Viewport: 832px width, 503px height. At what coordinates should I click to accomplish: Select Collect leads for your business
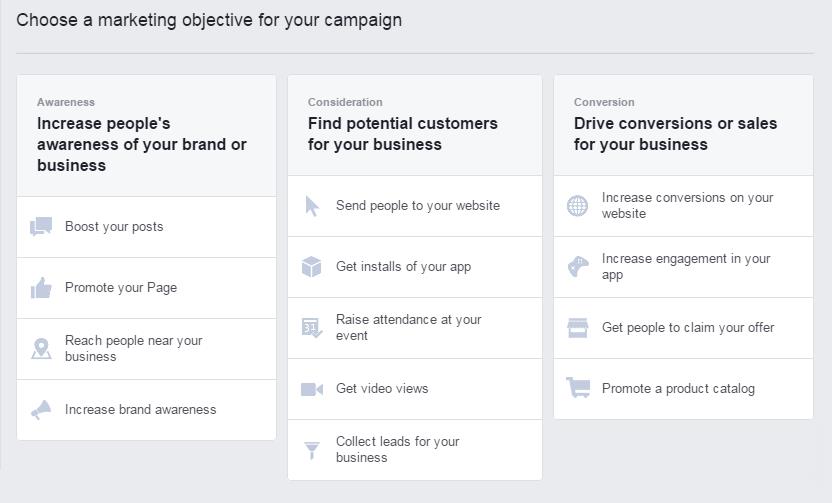click(415, 450)
